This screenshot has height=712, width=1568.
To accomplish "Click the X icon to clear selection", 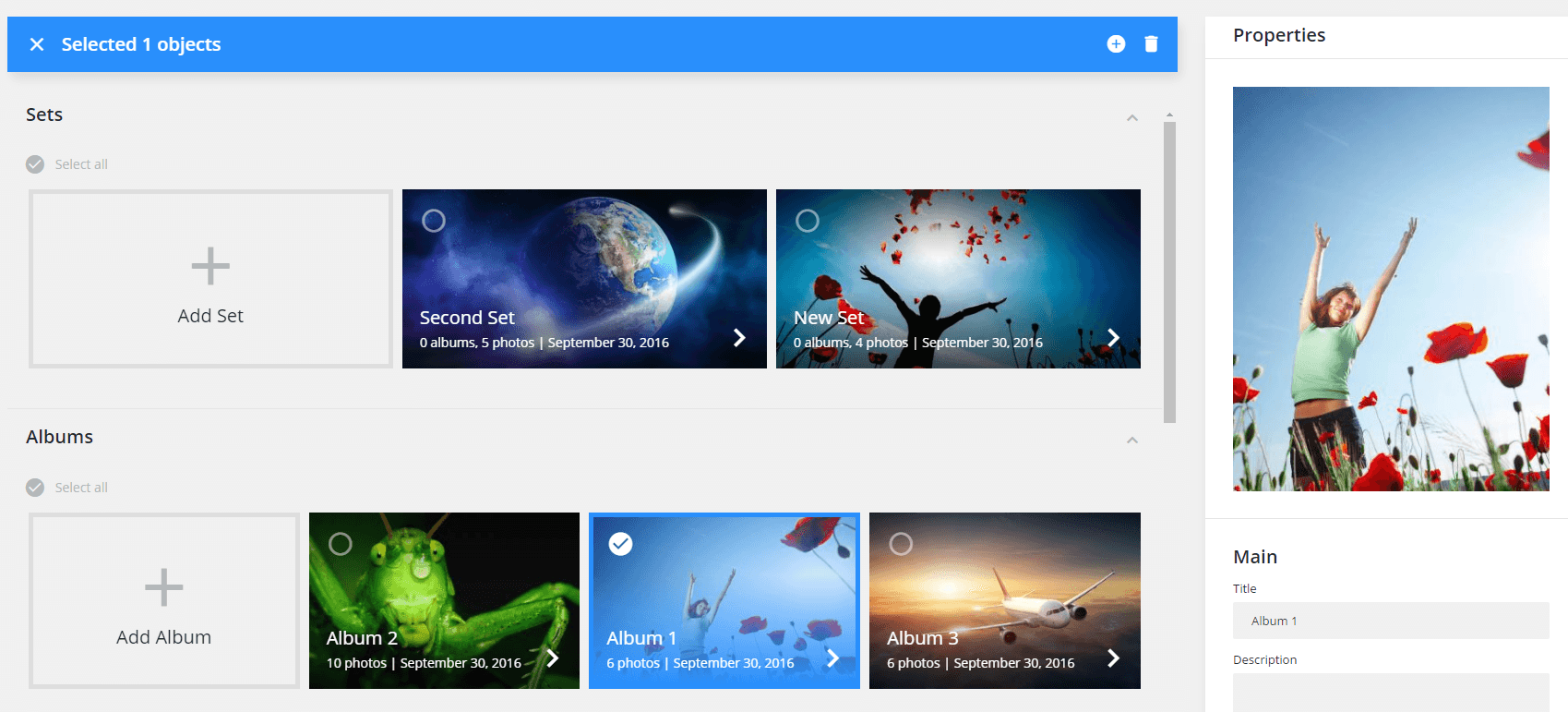I will coord(37,44).
